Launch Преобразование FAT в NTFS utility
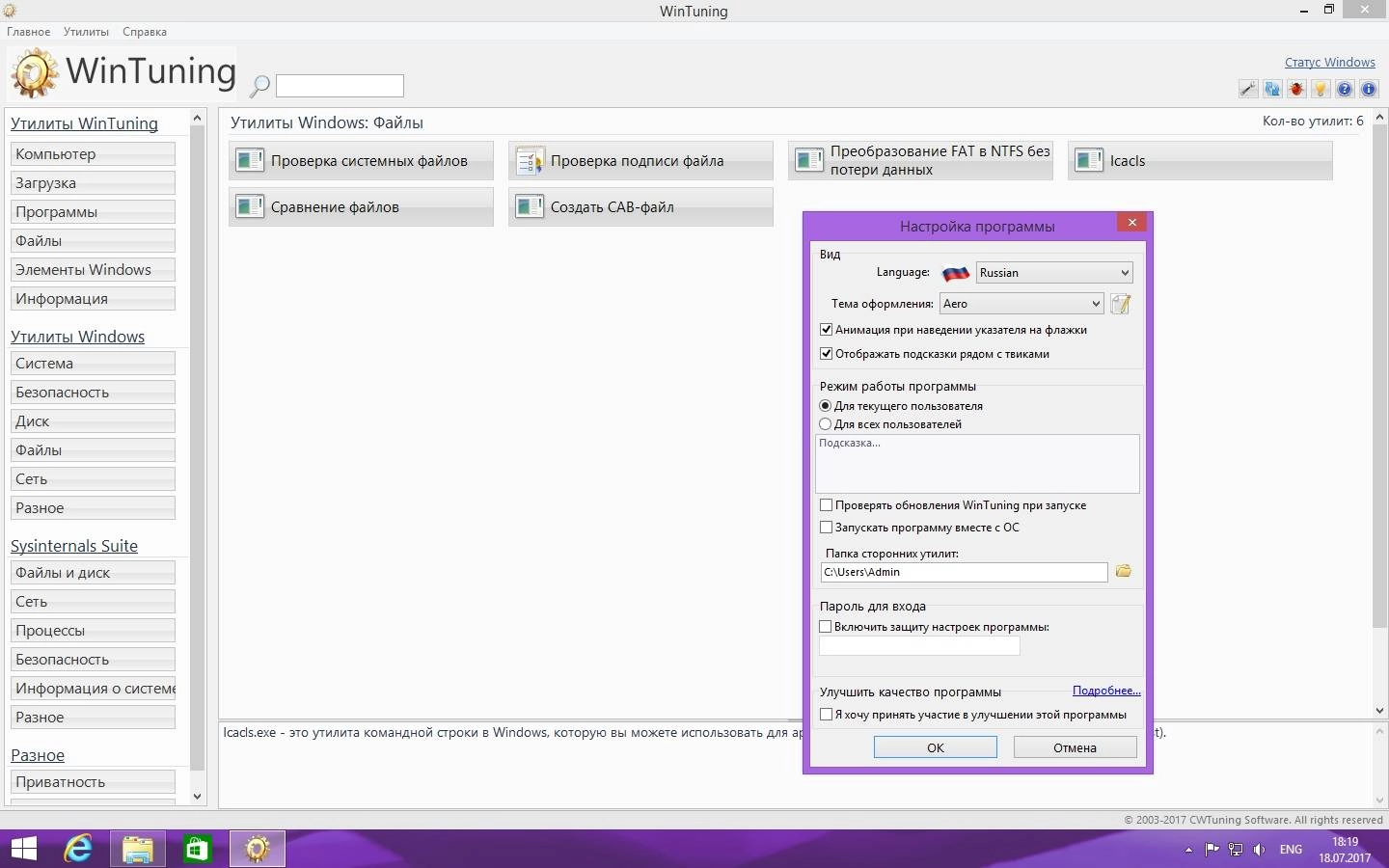1389x868 pixels. pyautogui.click(x=920, y=161)
